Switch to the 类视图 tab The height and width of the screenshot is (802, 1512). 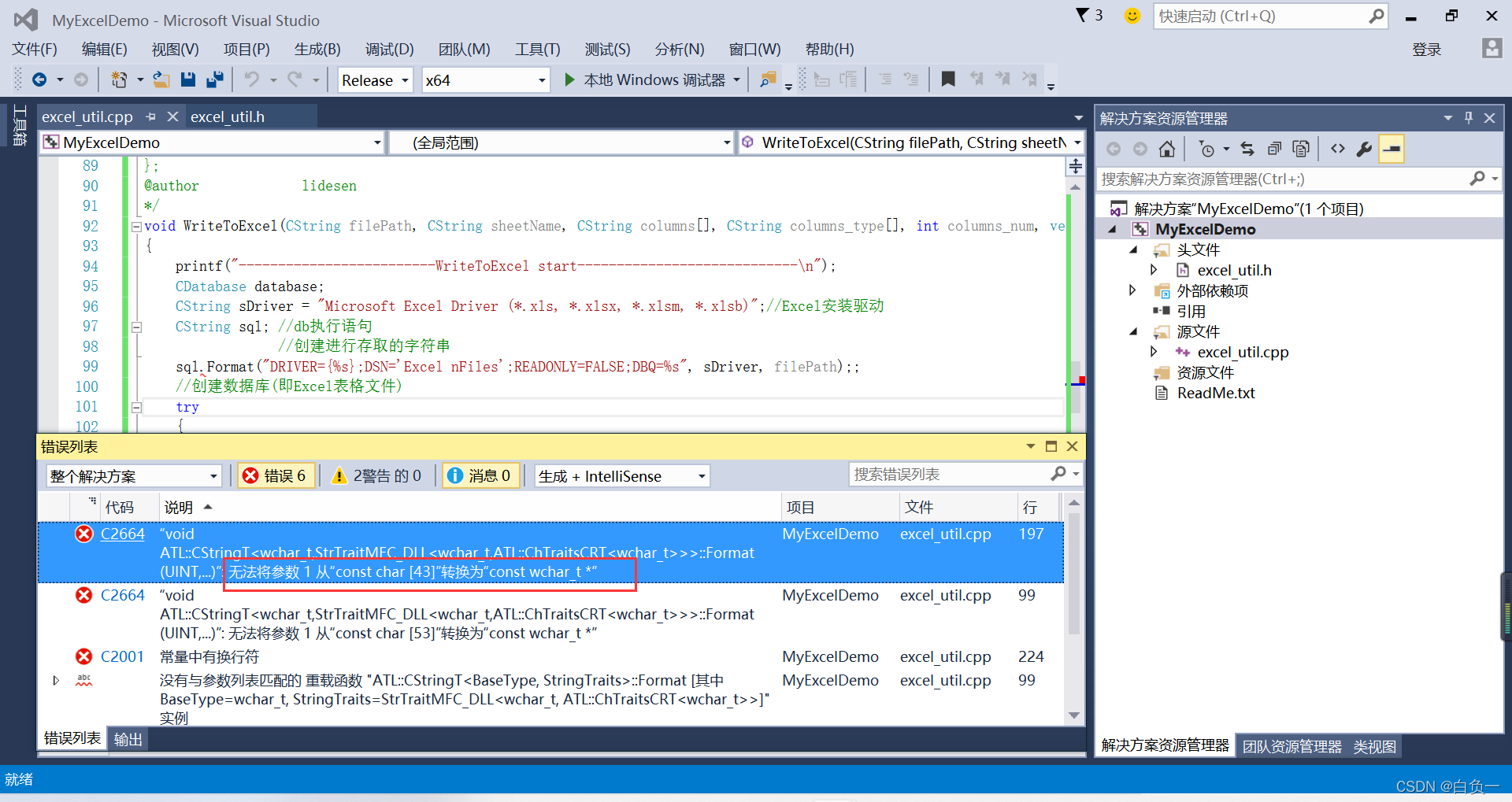1374,746
